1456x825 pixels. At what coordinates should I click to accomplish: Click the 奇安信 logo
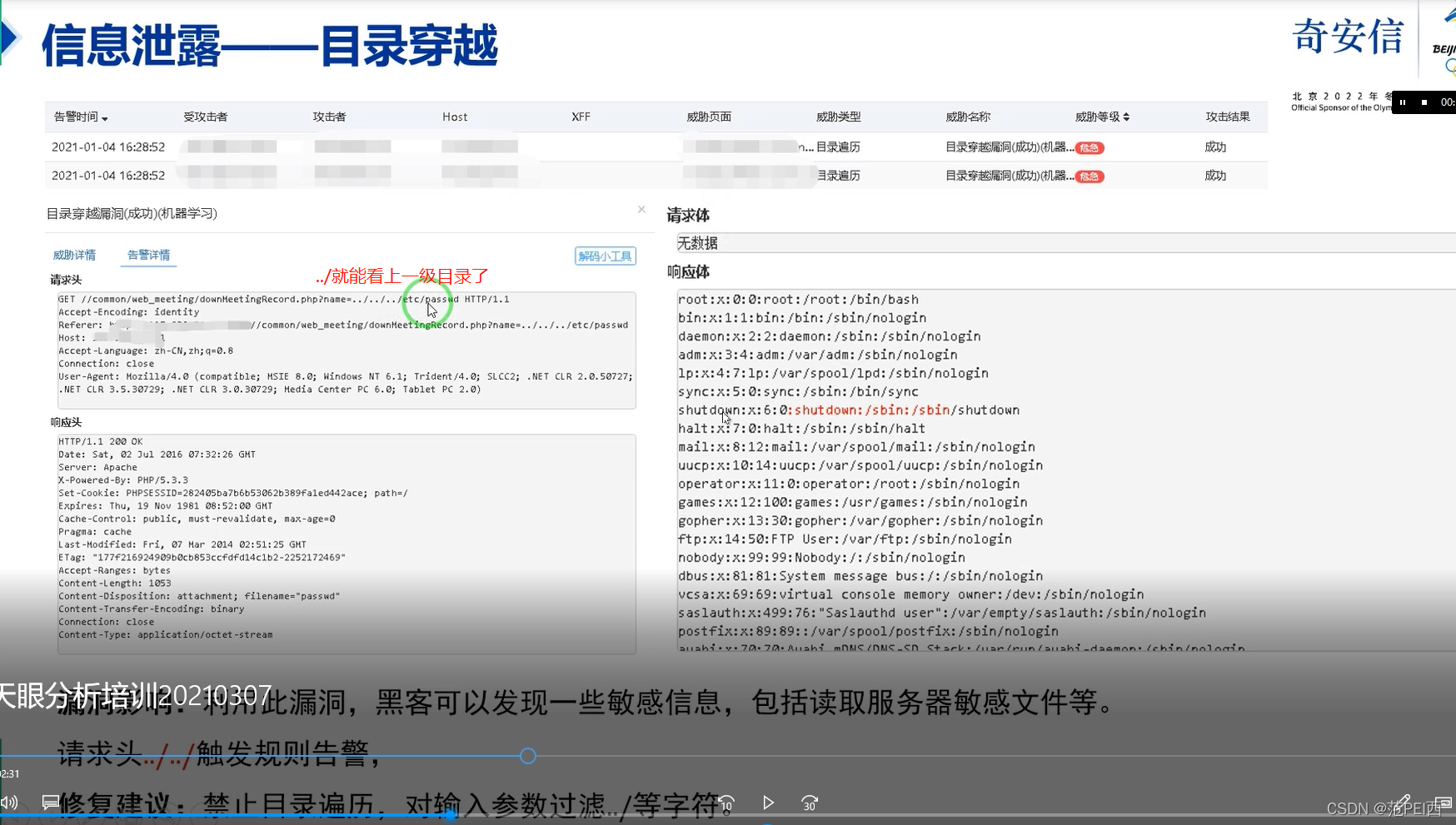[1348, 37]
